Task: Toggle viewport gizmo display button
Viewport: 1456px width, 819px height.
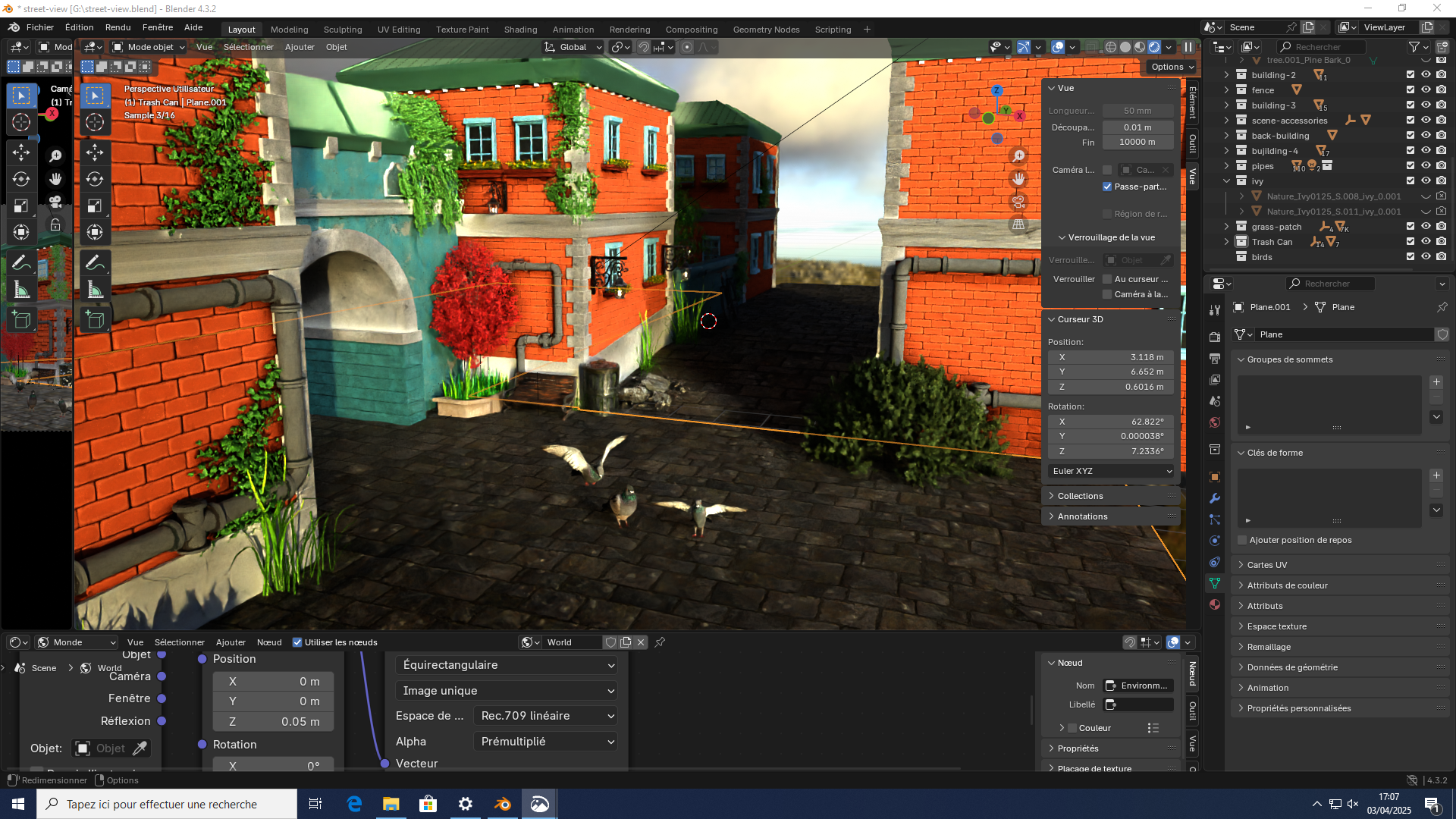Action: [1023, 47]
